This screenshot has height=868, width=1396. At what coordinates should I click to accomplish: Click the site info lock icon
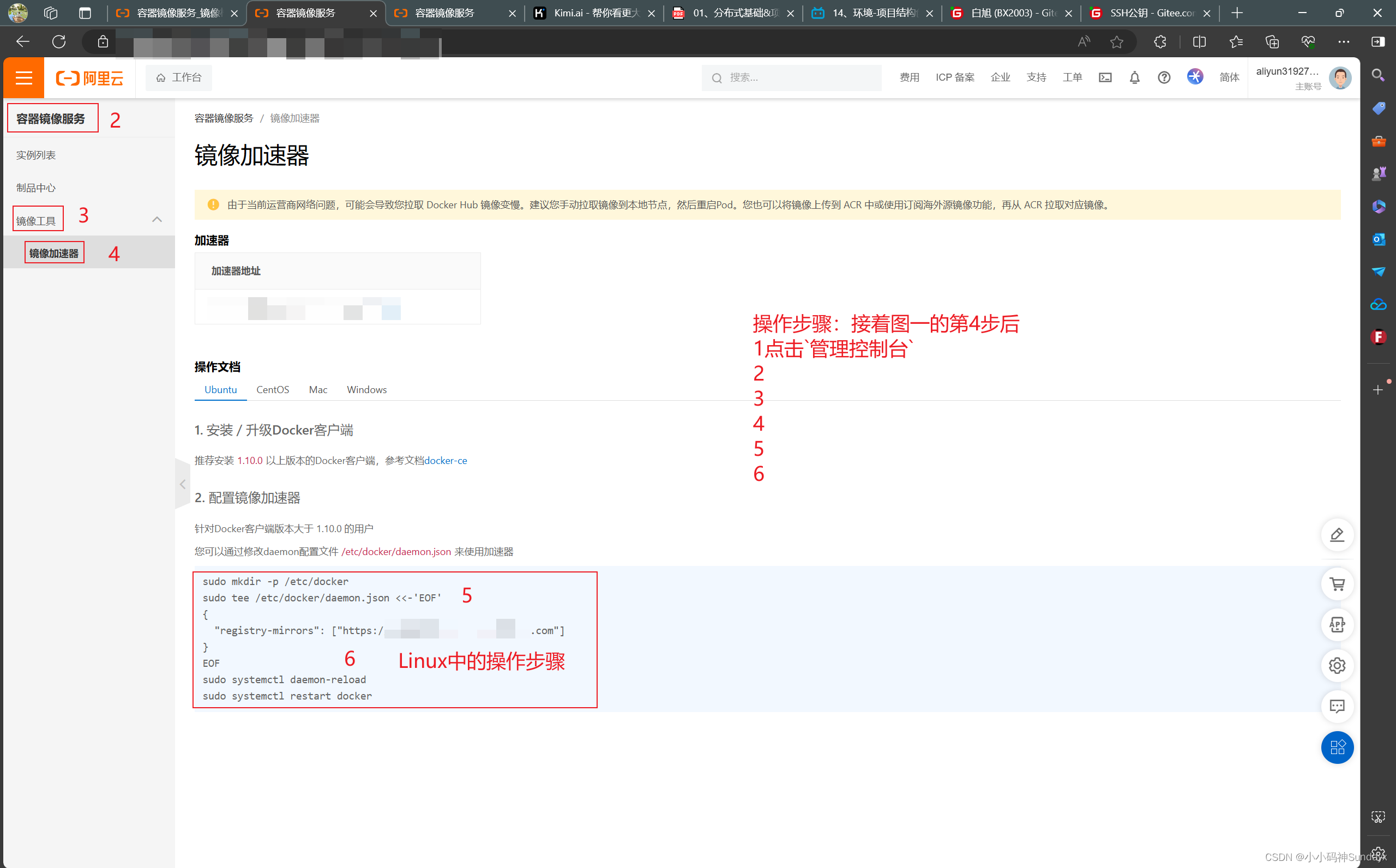click(x=103, y=41)
